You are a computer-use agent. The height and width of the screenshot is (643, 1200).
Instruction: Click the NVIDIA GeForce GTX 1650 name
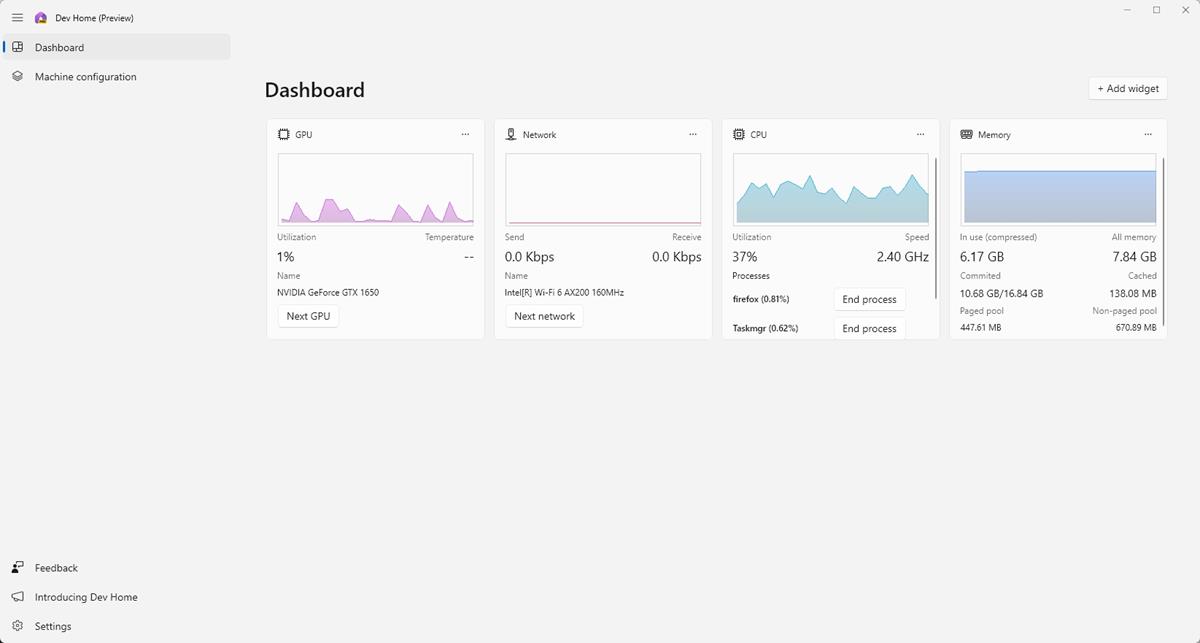[328, 293]
